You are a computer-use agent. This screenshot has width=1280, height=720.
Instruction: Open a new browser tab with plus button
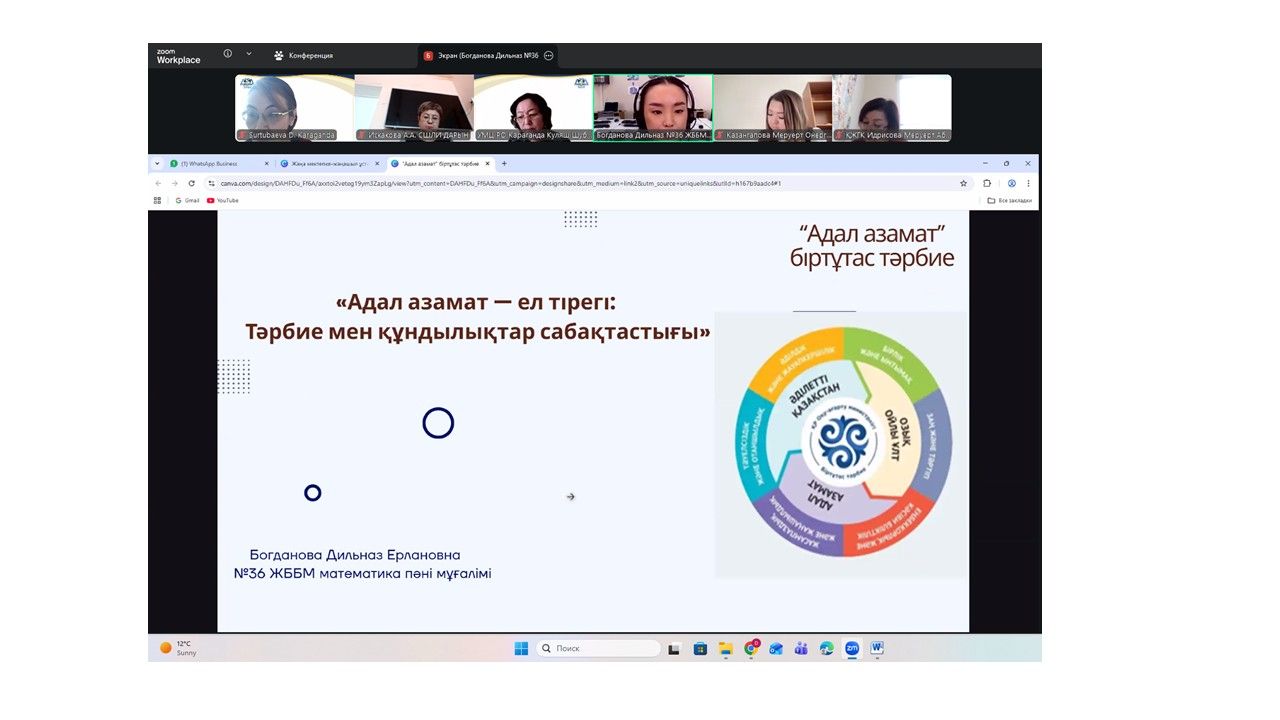click(x=504, y=164)
